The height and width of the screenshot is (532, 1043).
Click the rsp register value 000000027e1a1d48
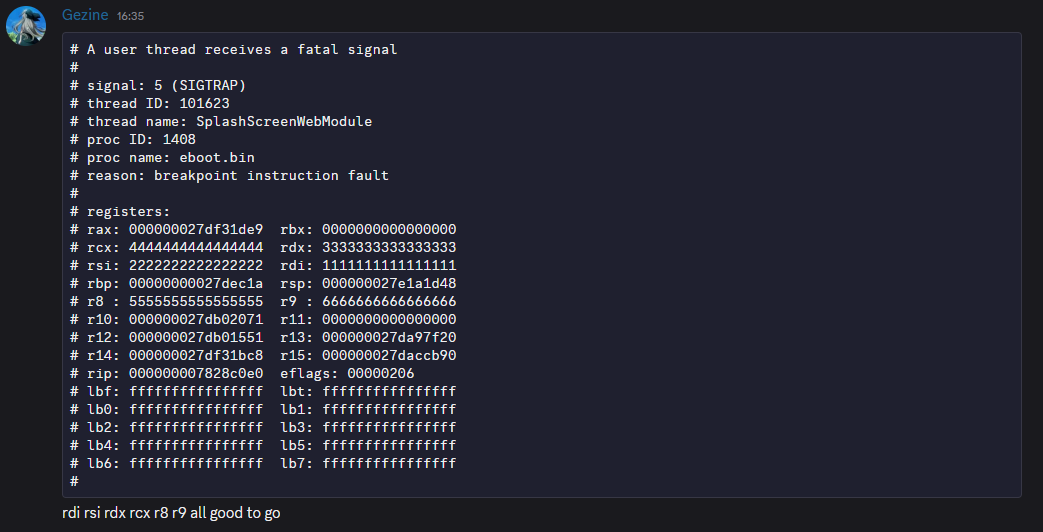pos(389,283)
